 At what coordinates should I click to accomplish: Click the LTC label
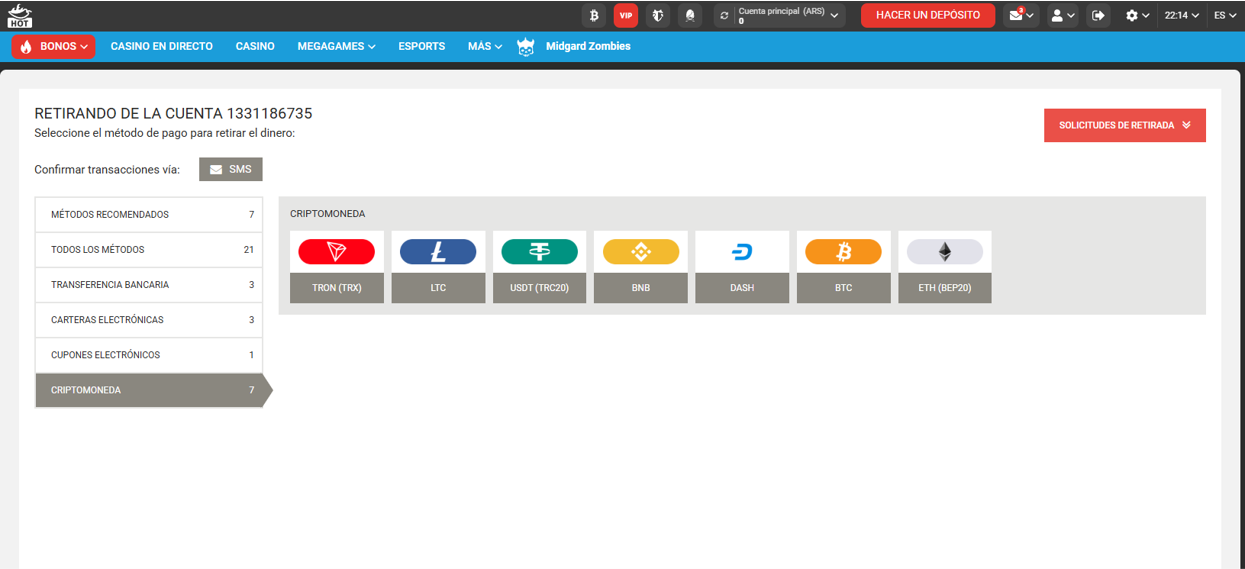[x=438, y=288]
